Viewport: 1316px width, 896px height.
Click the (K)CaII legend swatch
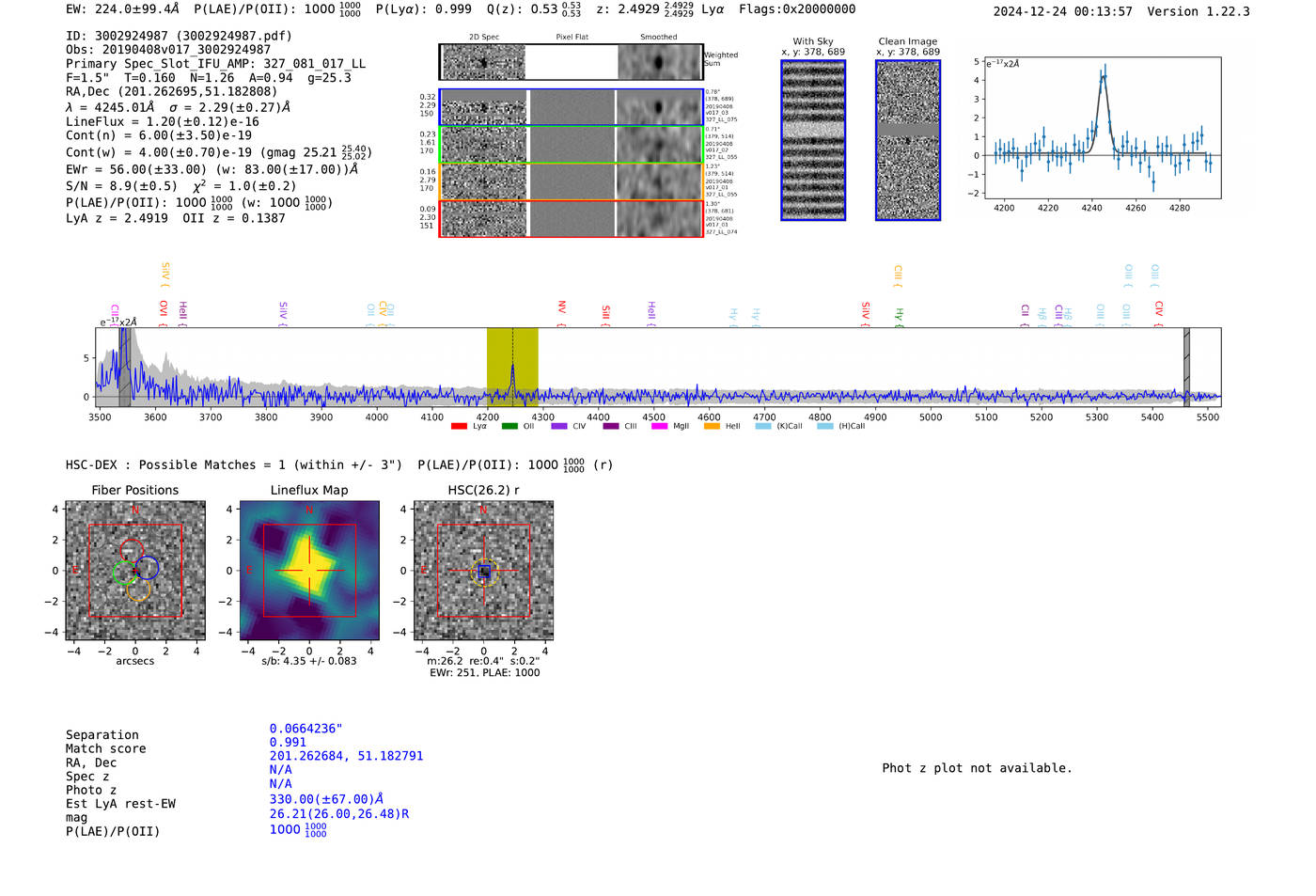pyautogui.click(x=763, y=427)
